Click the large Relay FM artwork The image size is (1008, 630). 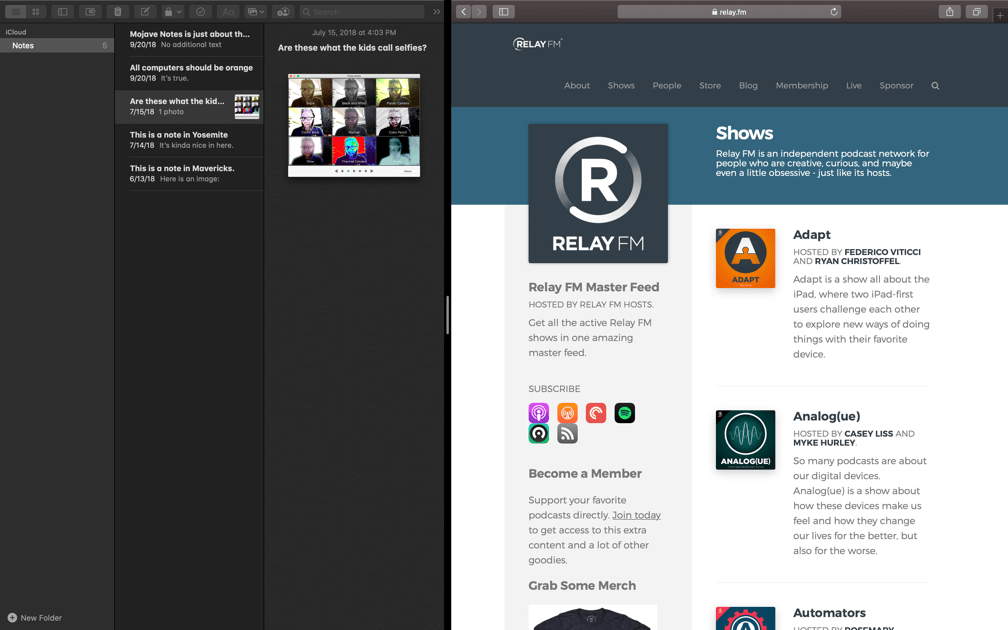(x=598, y=193)
